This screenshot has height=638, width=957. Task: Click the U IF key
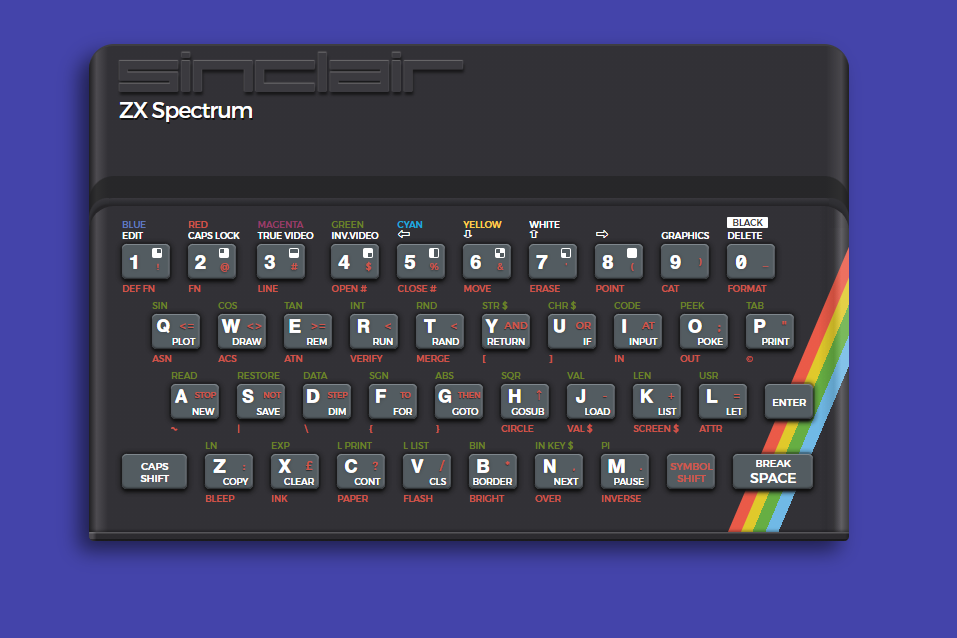[571, 332]
